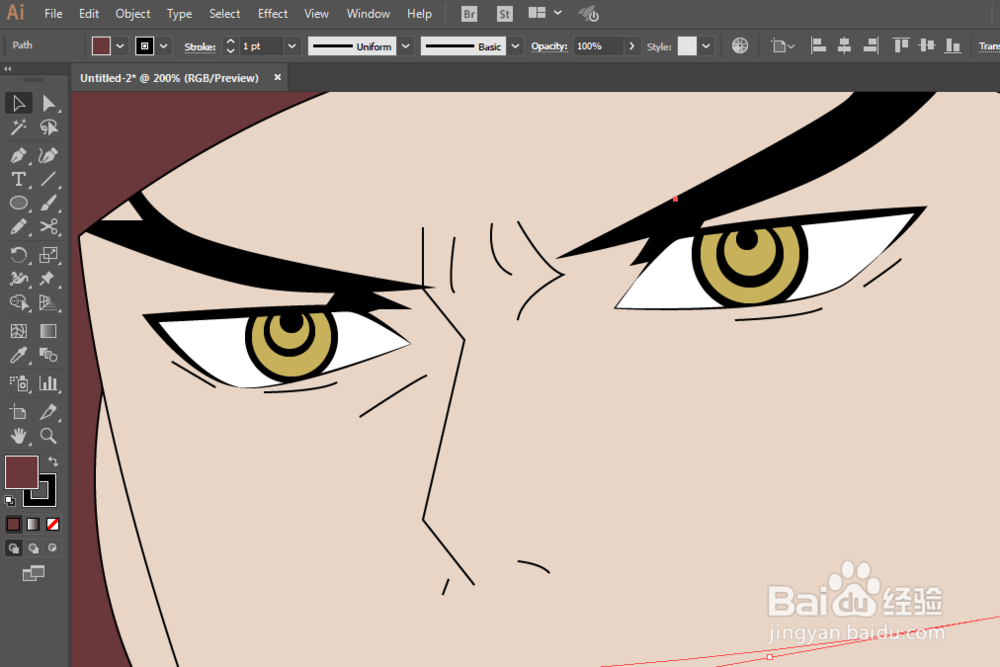The image size is (1000, 667).
Task: Select the Lasso tool
Action: (x=48, y=128)
